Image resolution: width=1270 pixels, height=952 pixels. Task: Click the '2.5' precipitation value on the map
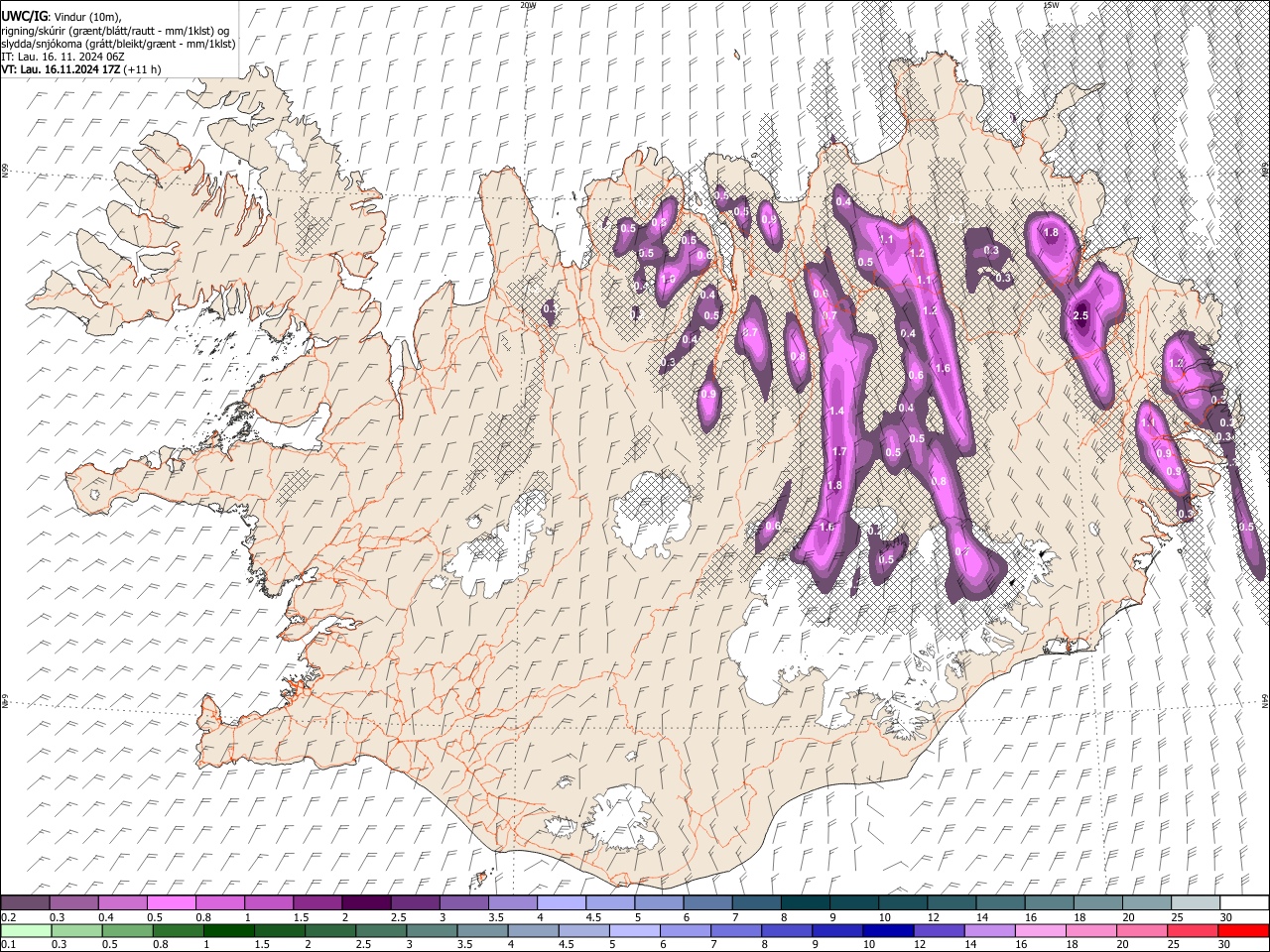tap(1081, 315)
